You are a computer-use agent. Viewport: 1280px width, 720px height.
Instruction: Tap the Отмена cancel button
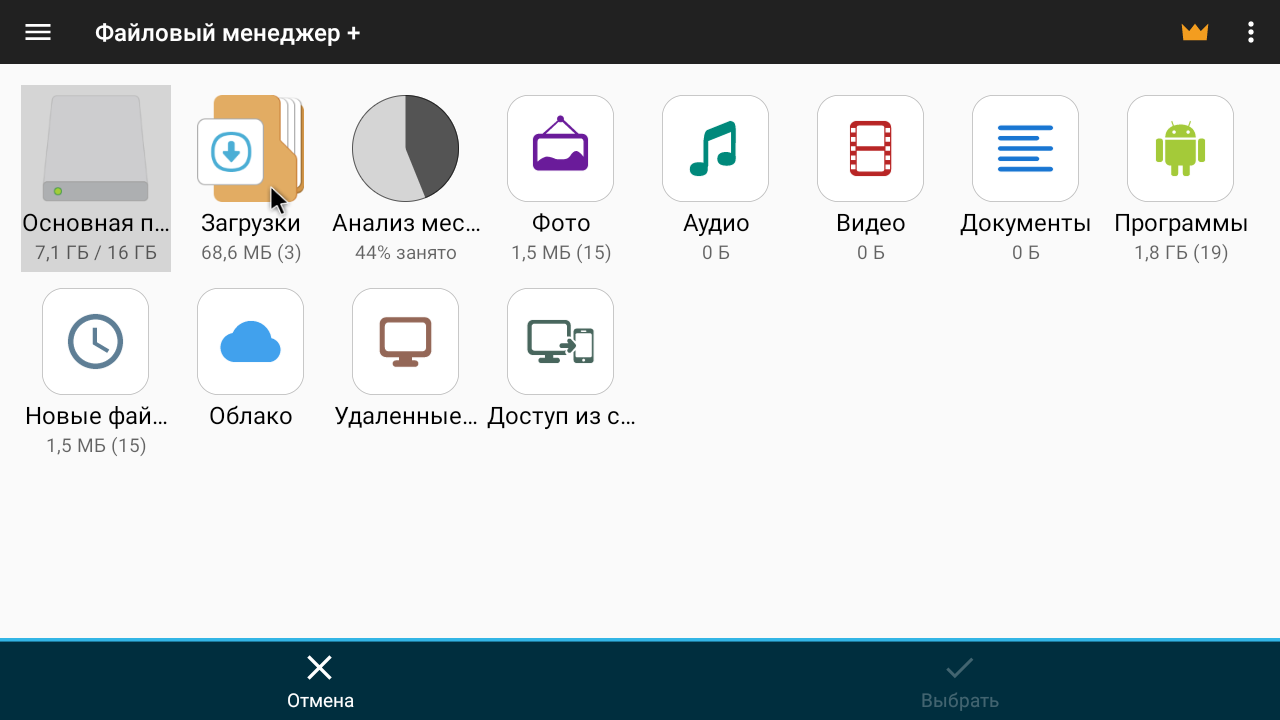(320, 680)
